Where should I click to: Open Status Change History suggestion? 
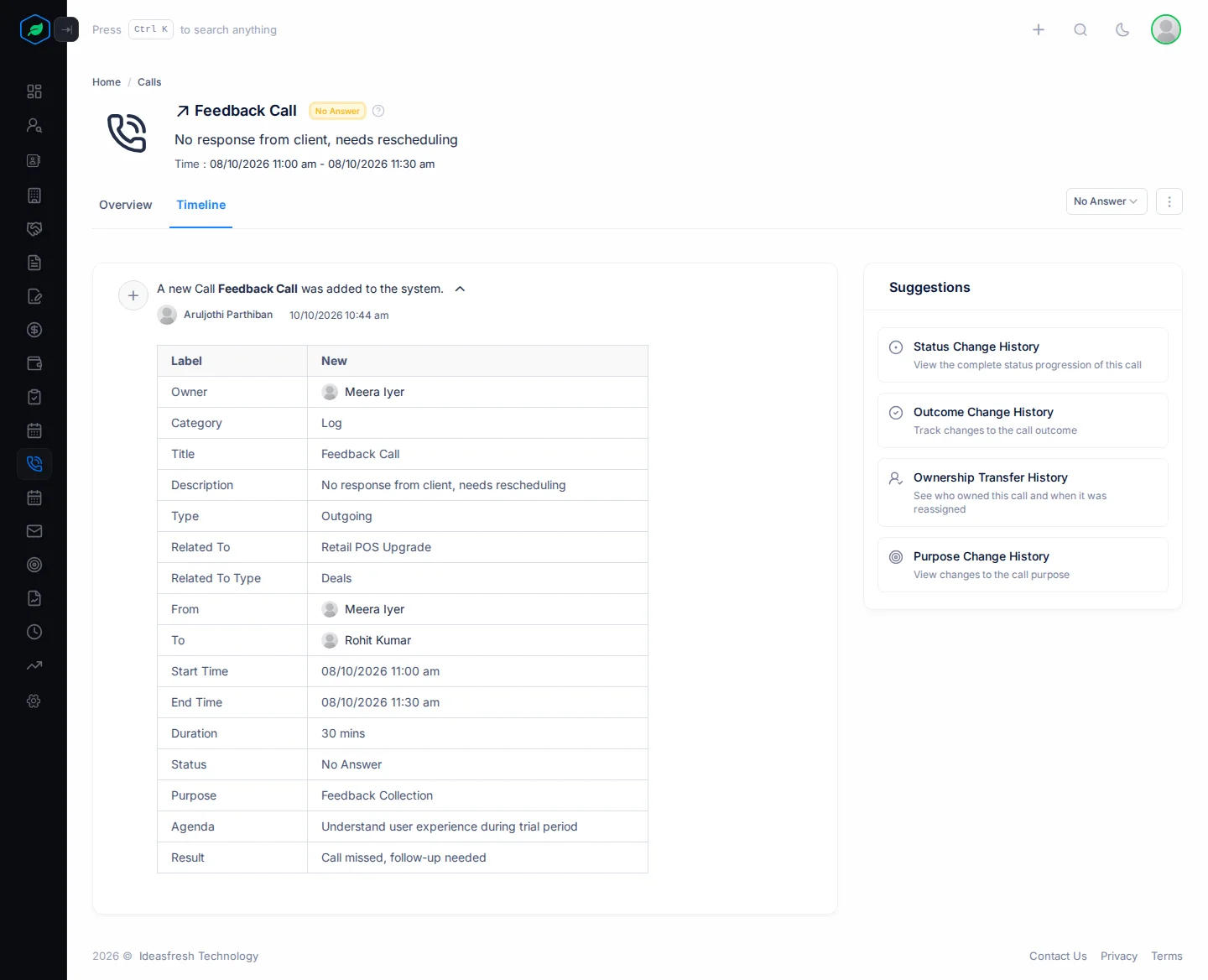click(1023, 355)
